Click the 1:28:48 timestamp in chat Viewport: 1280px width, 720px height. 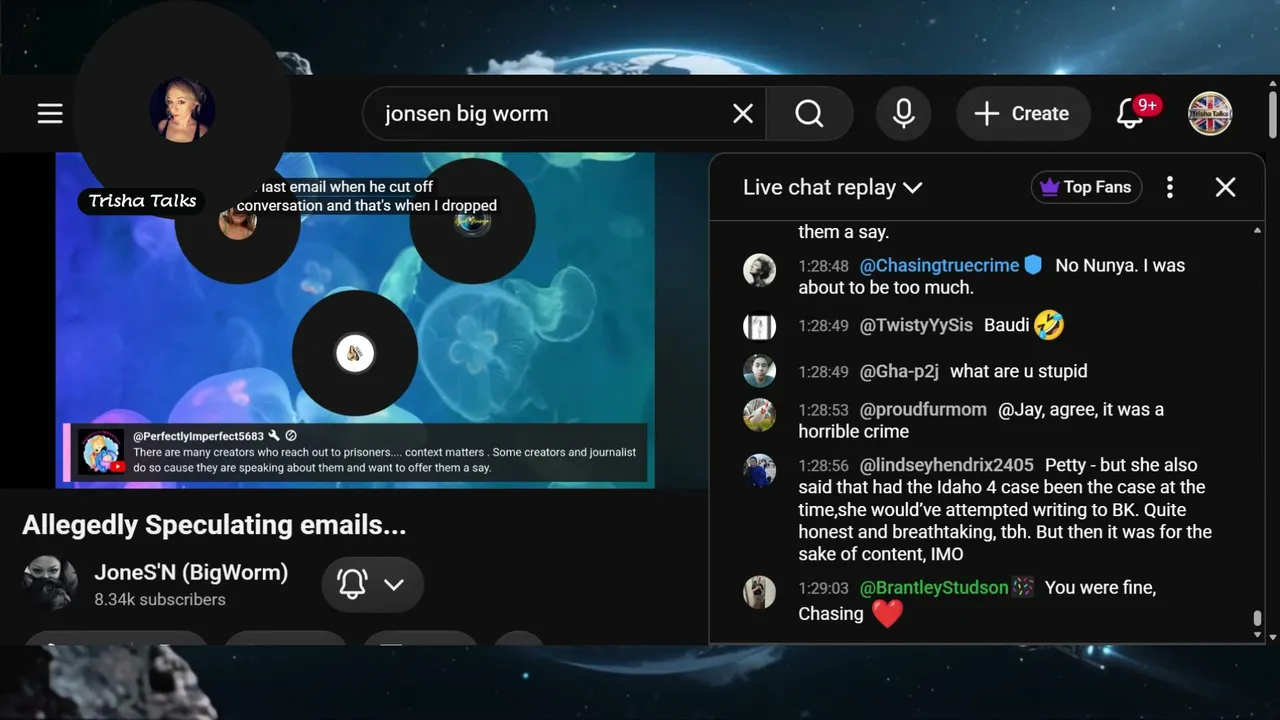click(823, 266)
